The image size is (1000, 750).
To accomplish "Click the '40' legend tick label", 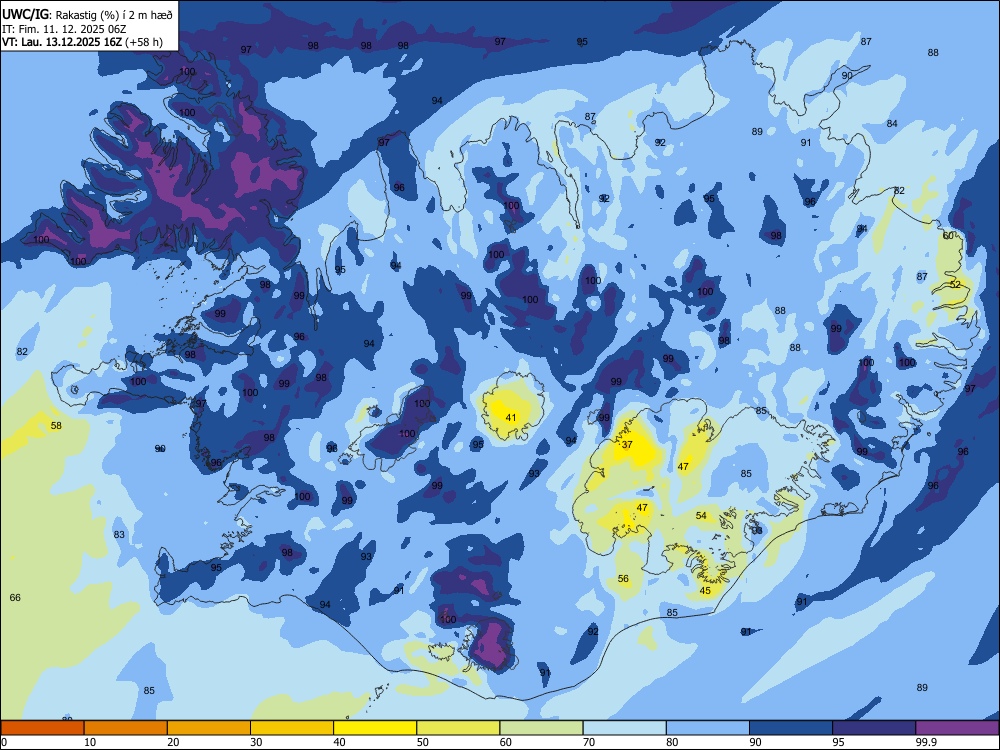I will click(x=340, y=742).
